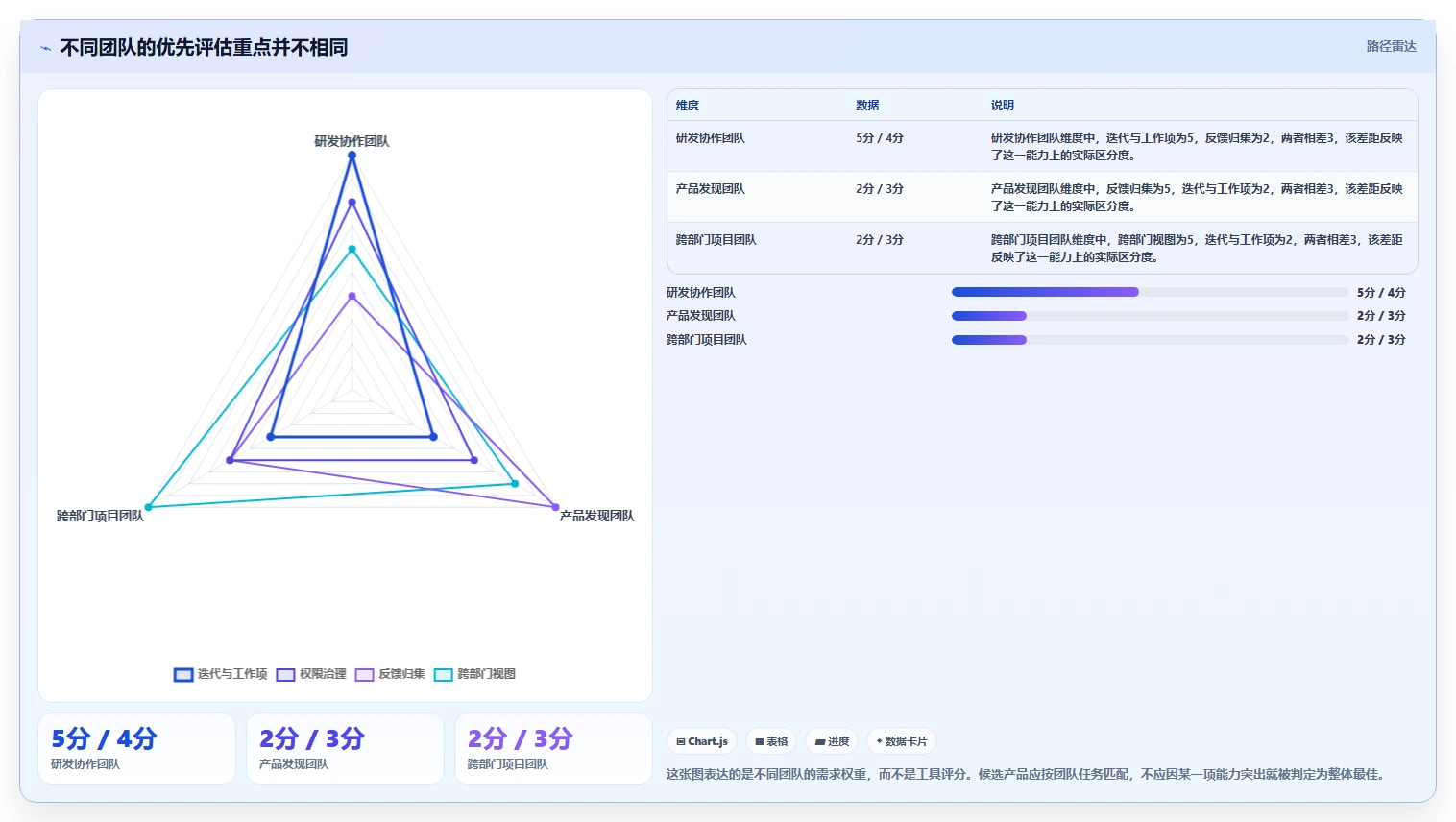Click the 进度 chip
Viewport: 1456px width, 822px height.
coord(832,741)
